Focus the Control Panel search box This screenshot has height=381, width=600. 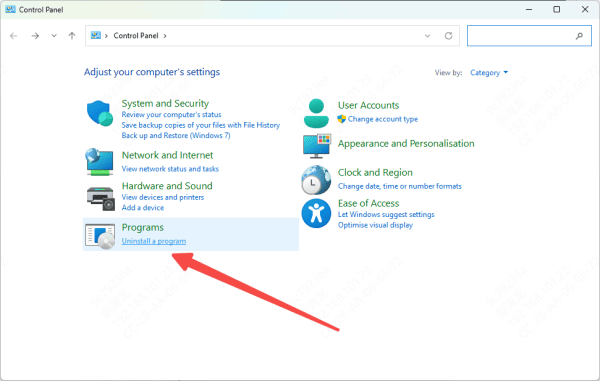529,36
